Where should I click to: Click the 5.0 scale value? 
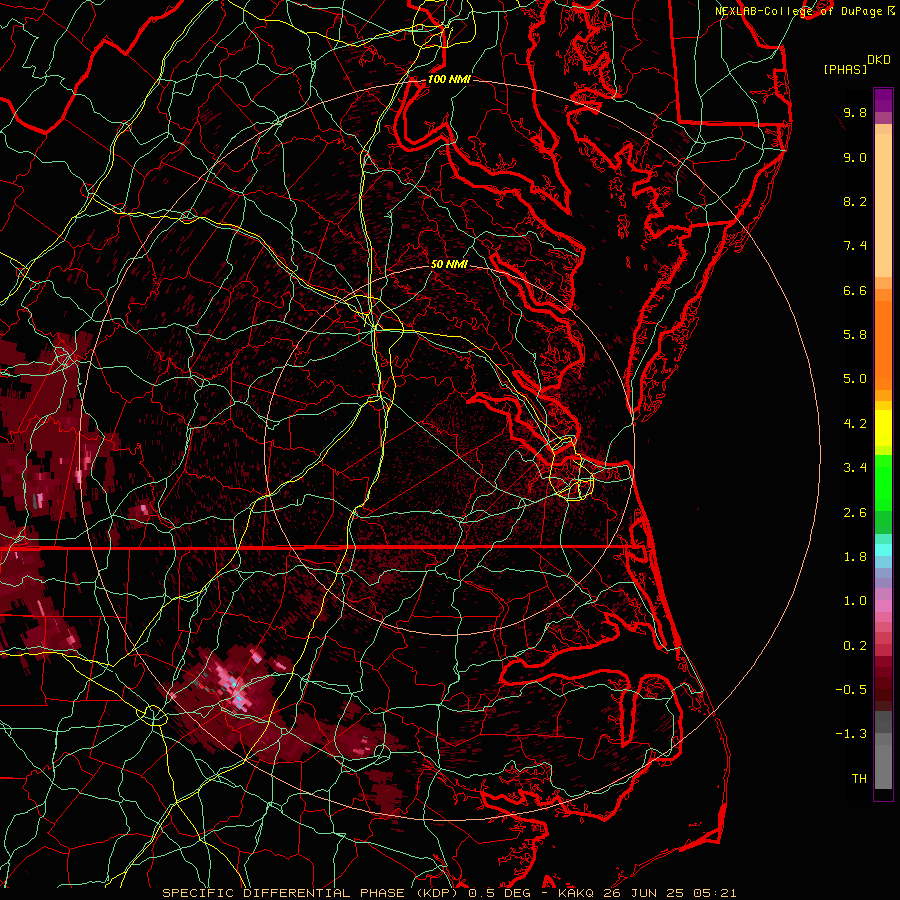(855, 379)
